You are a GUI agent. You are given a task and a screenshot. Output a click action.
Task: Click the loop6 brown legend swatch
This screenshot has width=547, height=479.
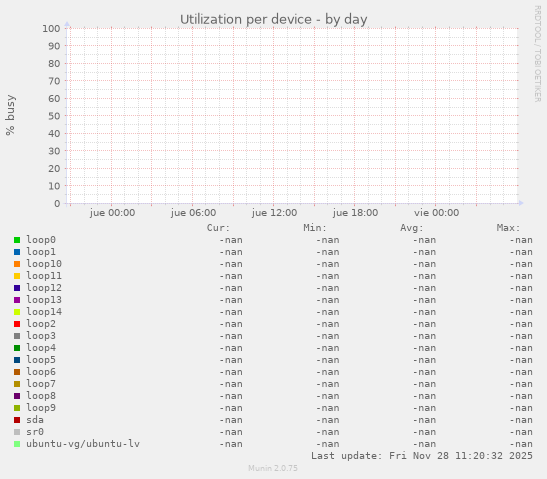click(17, 372)
